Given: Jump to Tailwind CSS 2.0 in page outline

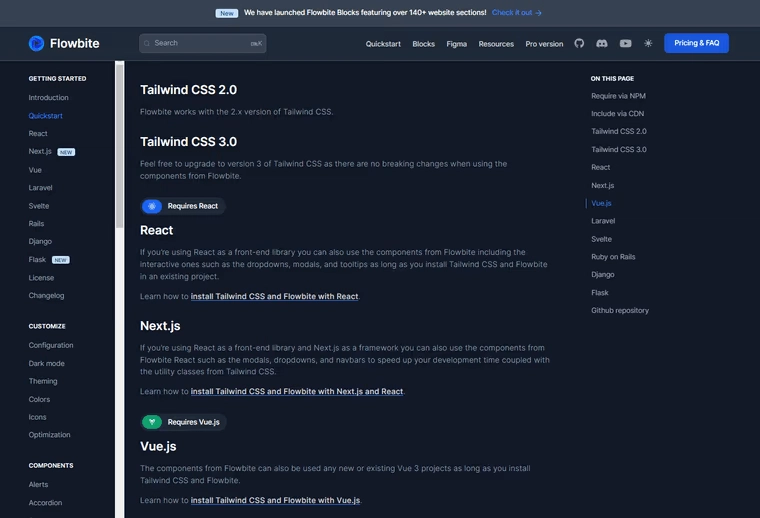Looking at the screenshot, I should point(618,131).
